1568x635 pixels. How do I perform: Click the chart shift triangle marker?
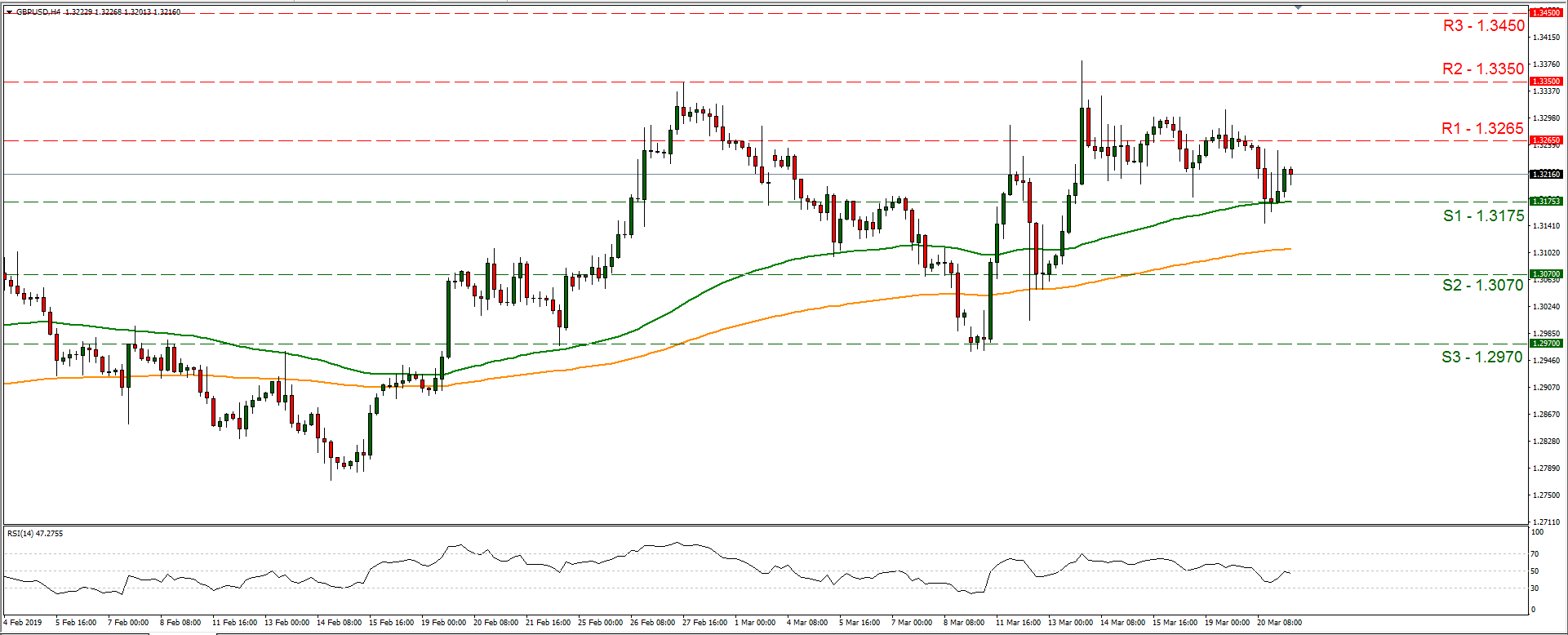click(1299, 7)
